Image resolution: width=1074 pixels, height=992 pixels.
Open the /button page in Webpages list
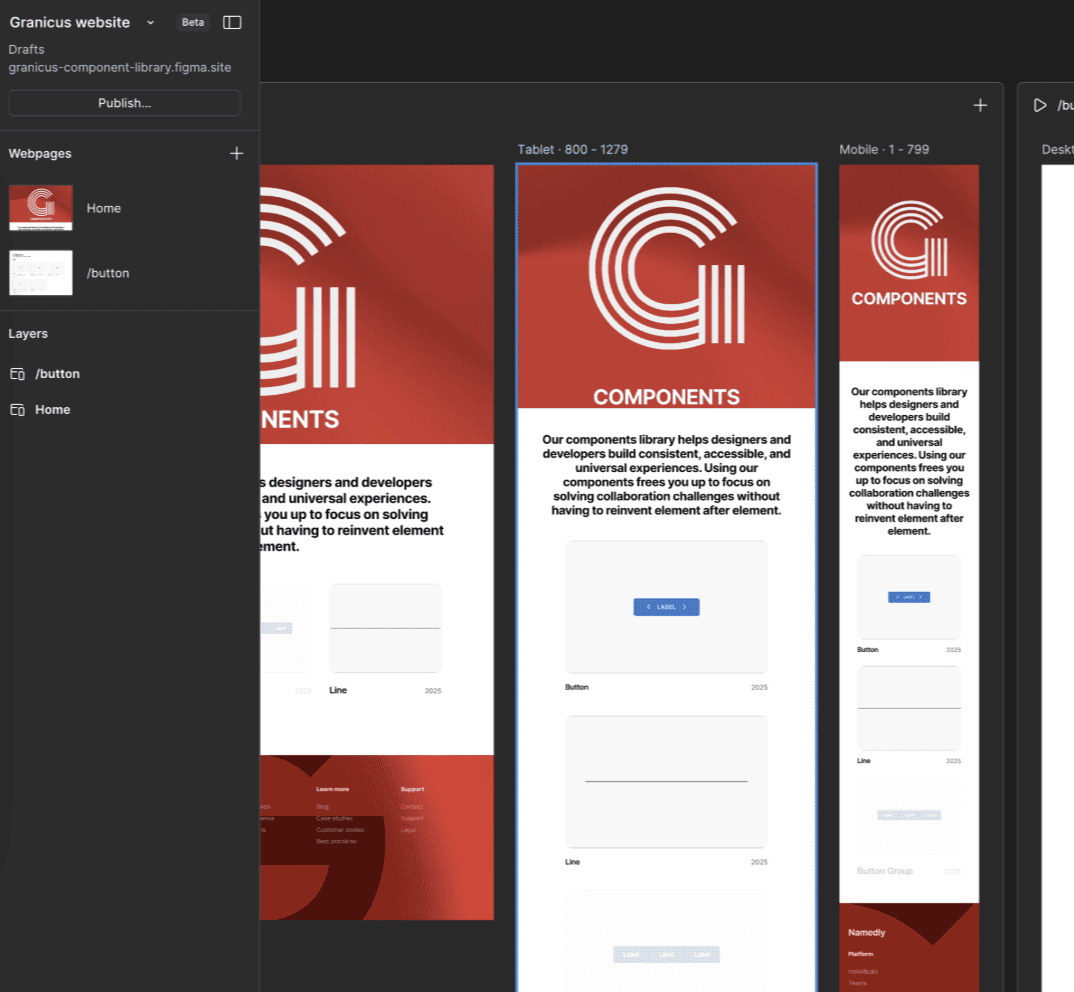108,273
